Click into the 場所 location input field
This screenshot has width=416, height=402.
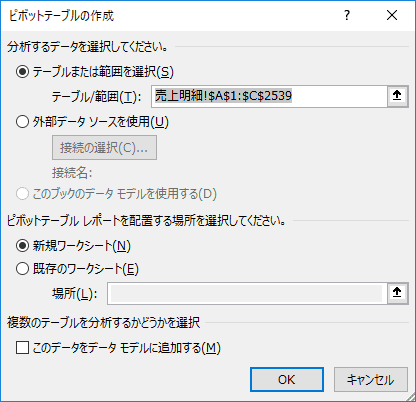pos(247,293)
